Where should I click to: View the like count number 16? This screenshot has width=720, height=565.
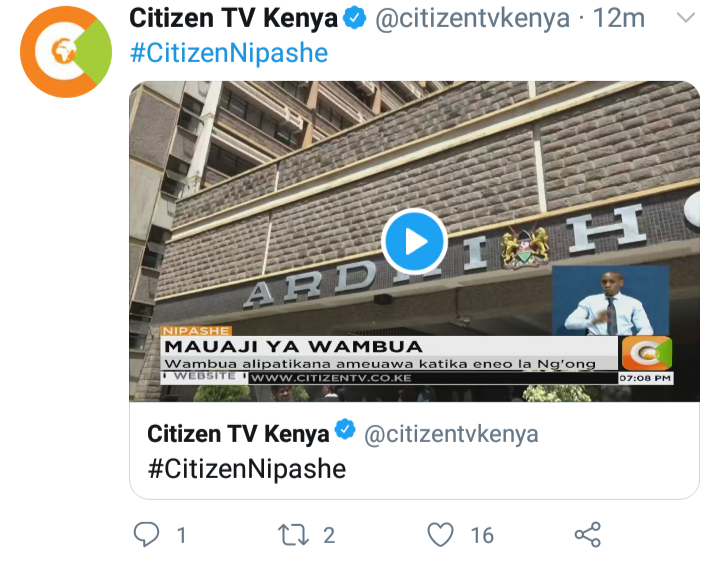482,536
